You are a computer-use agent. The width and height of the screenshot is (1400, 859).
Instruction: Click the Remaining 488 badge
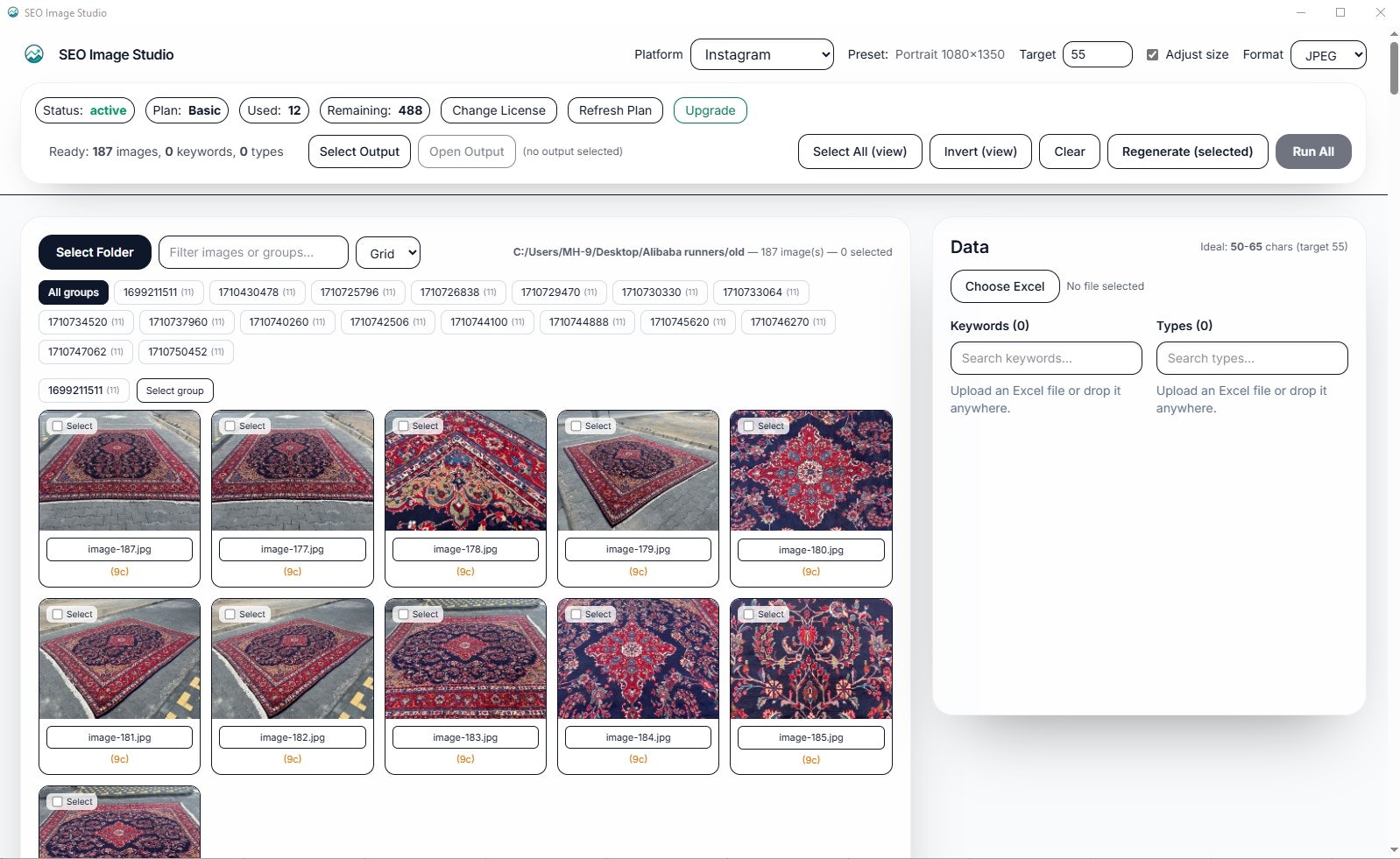click(x=375, y=110)
